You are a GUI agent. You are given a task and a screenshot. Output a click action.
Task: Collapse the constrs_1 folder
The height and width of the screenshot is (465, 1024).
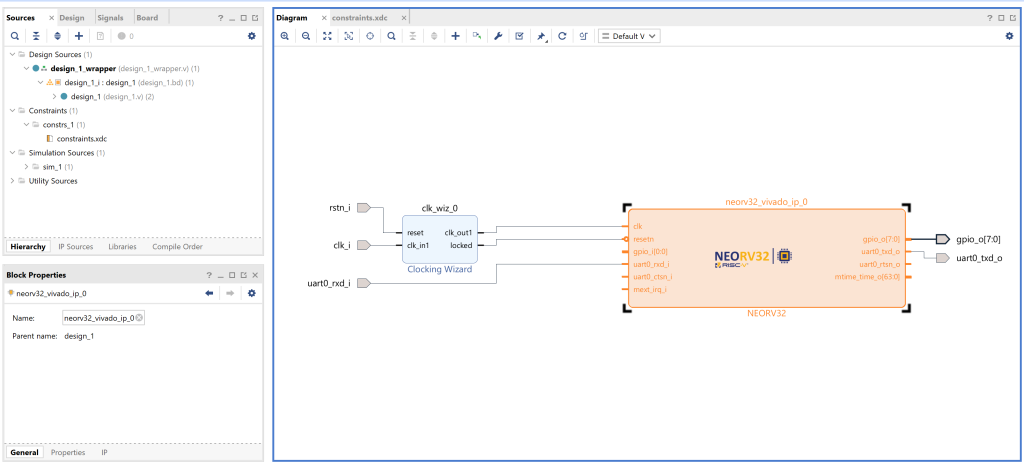(x=26, y=125)
